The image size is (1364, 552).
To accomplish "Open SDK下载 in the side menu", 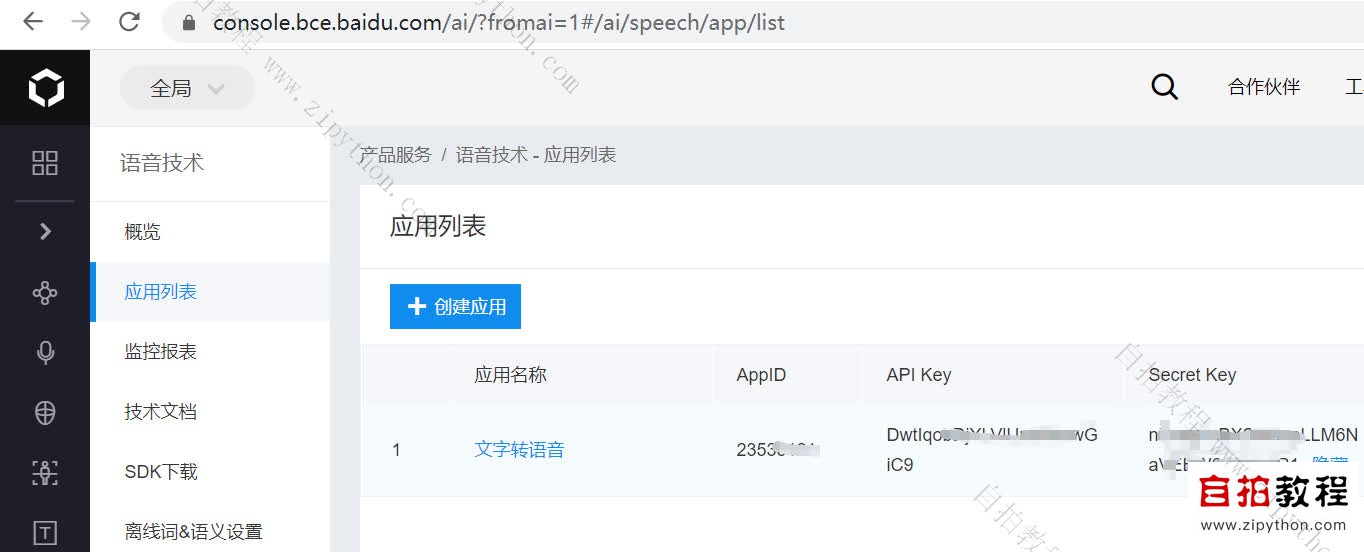I will 161,472.
